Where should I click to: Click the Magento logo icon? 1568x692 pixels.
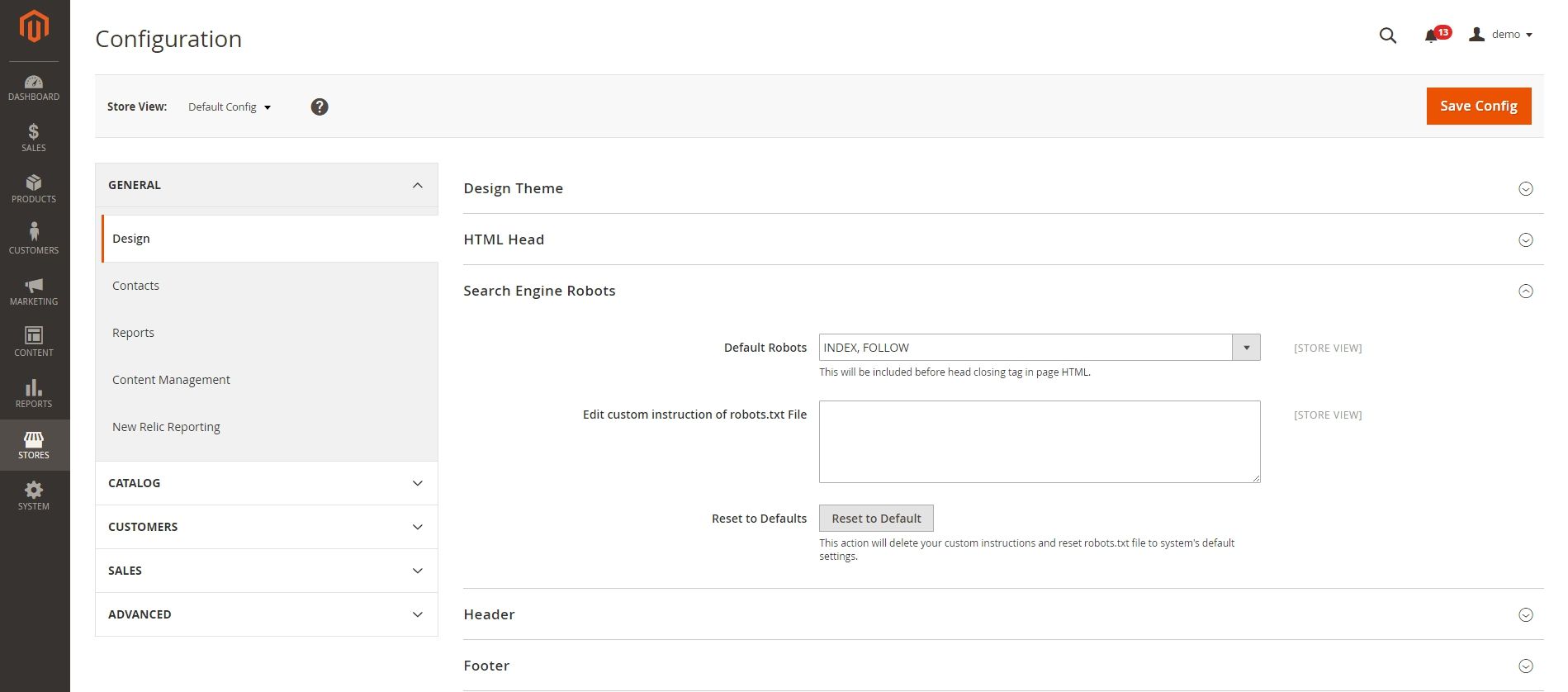[x=34, y=26]
